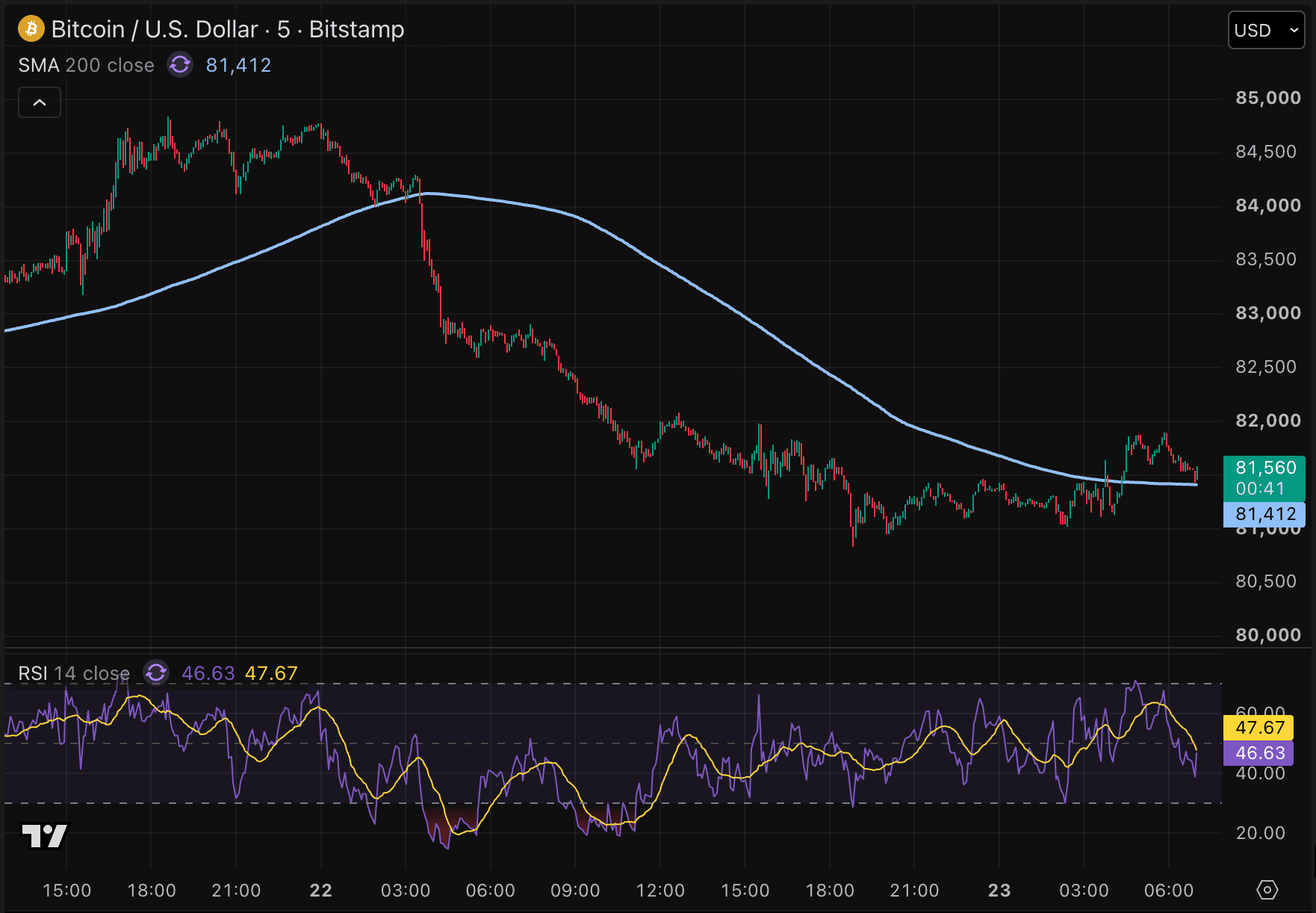
Task: Click the SMA value 81,412 in legend
Action: click(238, 65)
